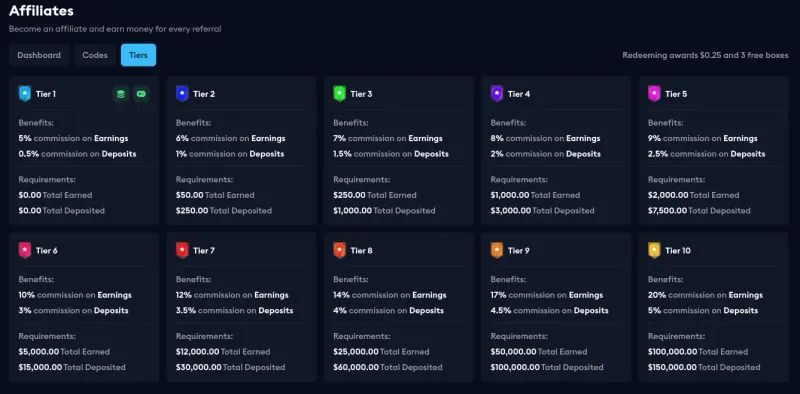The height and width of the screenshot is (394, 800).
Task: Click the Tier 10 title text
Action: pyautogui.click(x=678, y=251)
